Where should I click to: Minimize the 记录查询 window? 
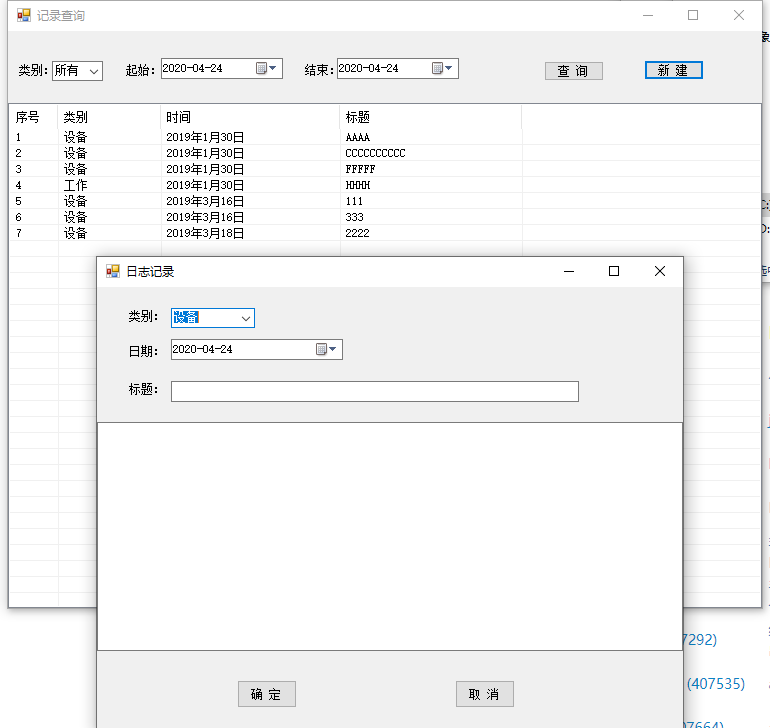coord(648,15)
